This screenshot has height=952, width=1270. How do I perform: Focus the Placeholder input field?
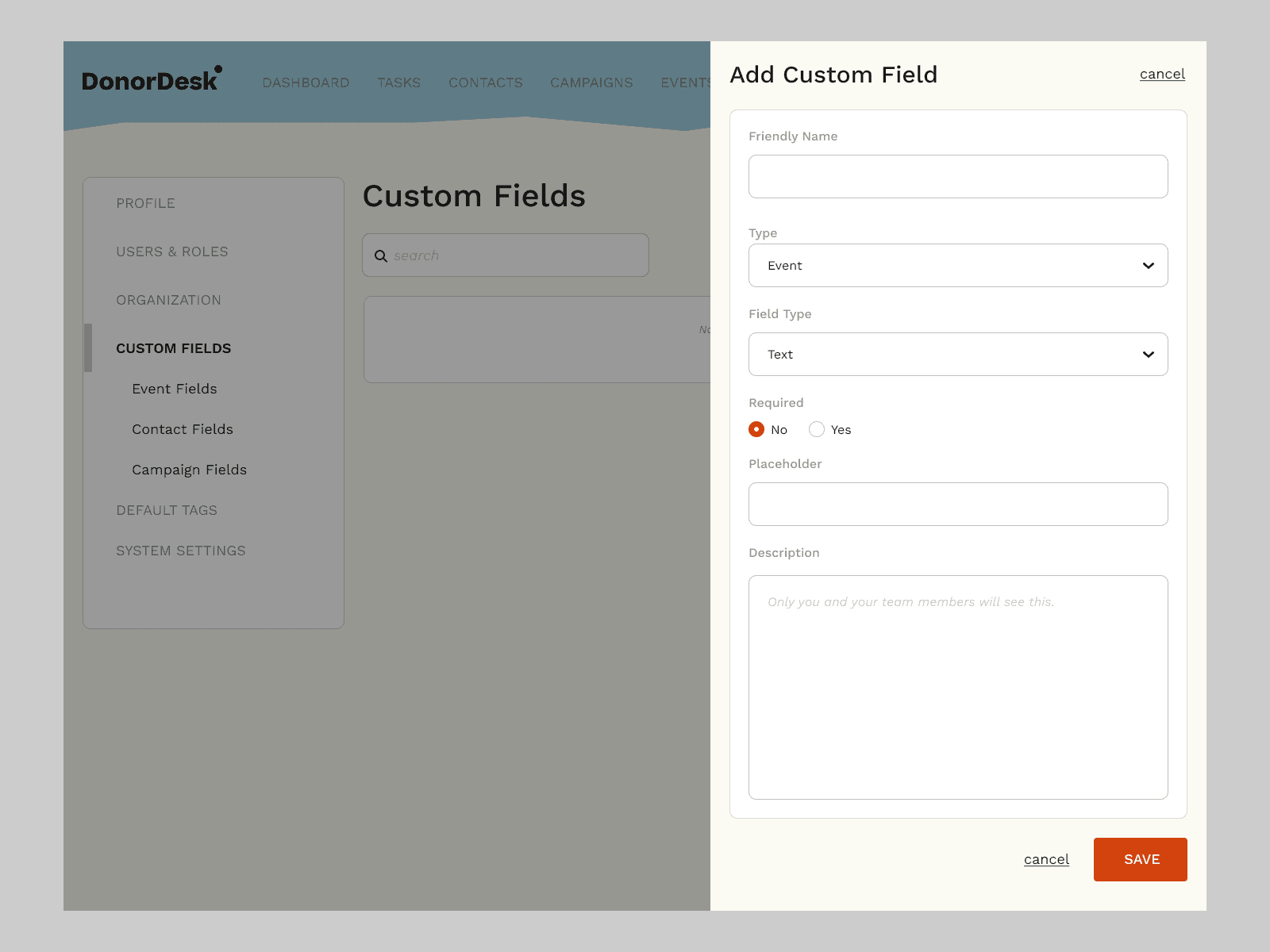pos(958,504)
